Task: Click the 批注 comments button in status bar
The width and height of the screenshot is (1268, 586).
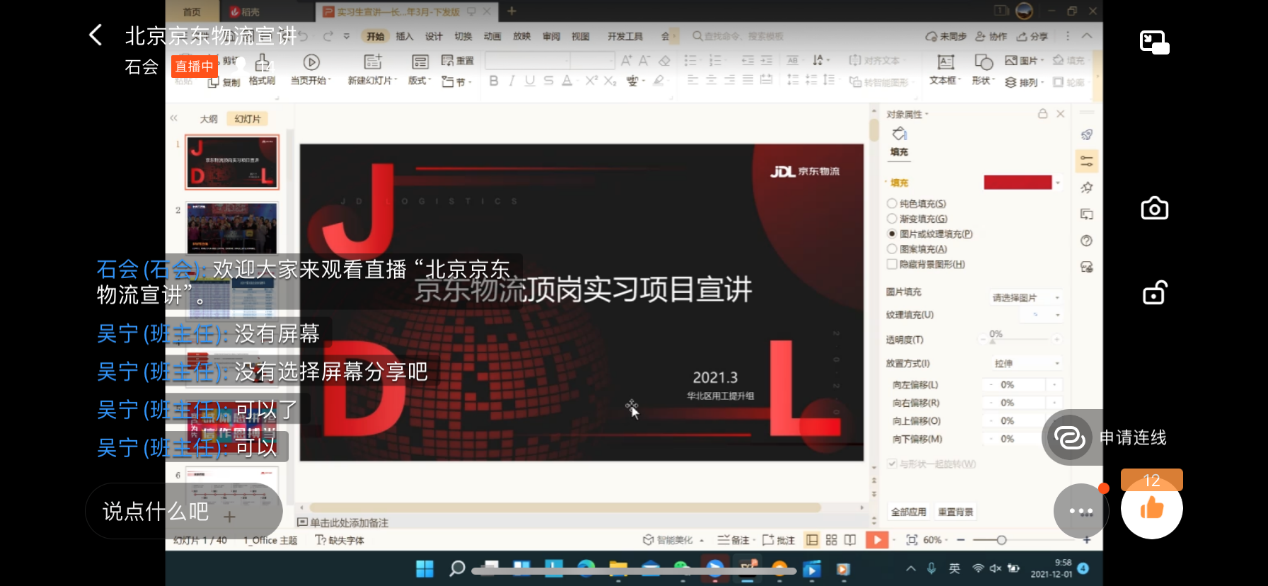Action: (x=780, y=540)
